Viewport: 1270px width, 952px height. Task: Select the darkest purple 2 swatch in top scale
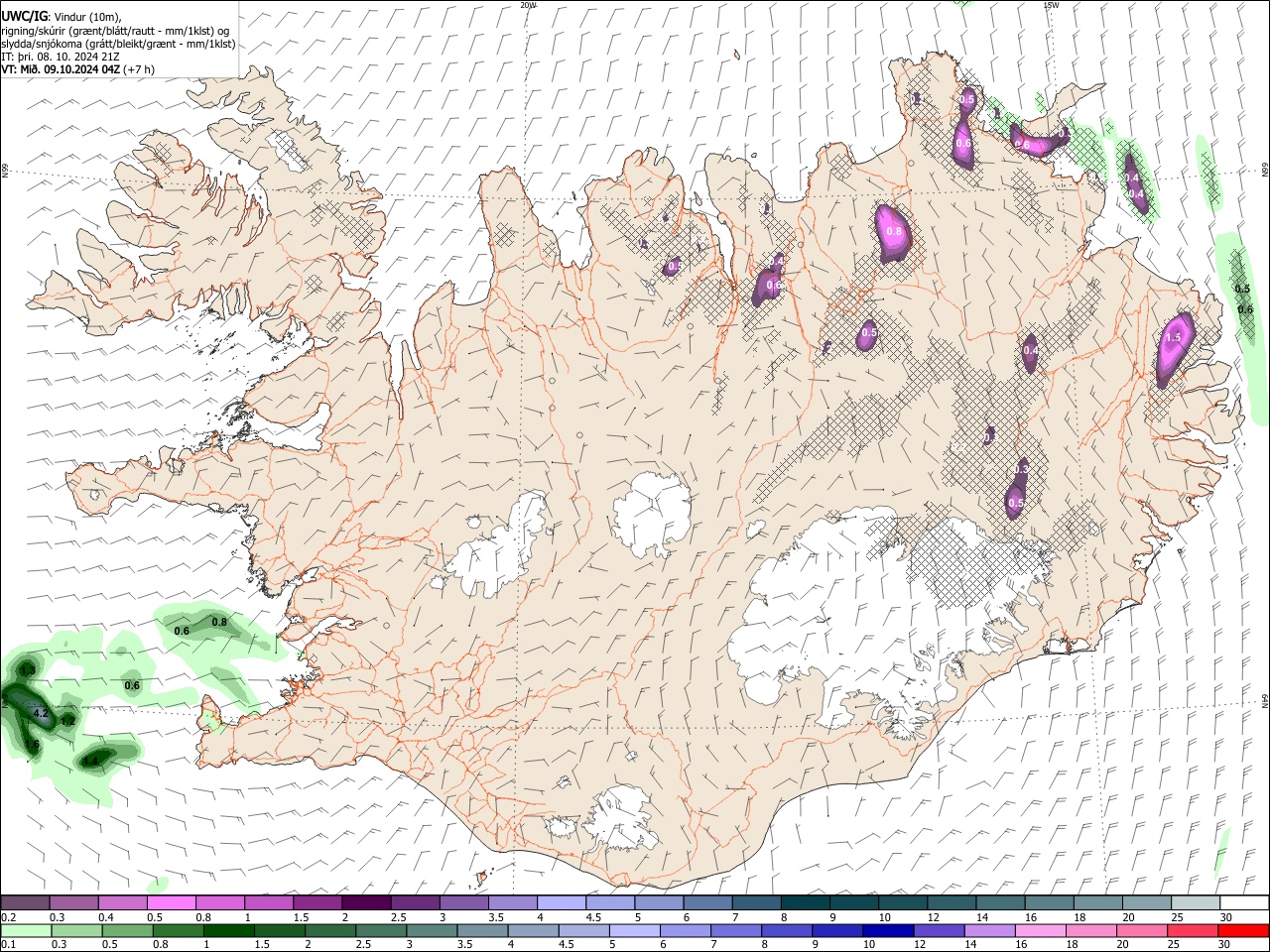click(x=366, y=902)
